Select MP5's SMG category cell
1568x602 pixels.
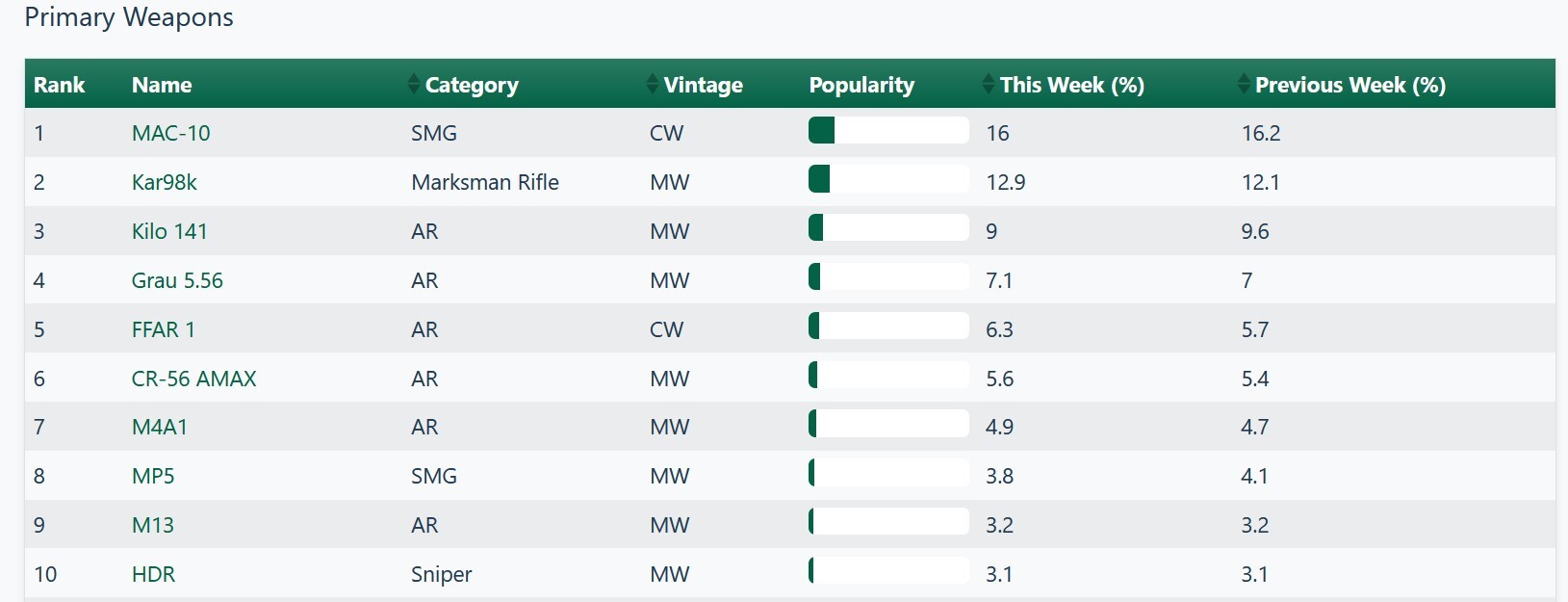[x=433, y=476]
